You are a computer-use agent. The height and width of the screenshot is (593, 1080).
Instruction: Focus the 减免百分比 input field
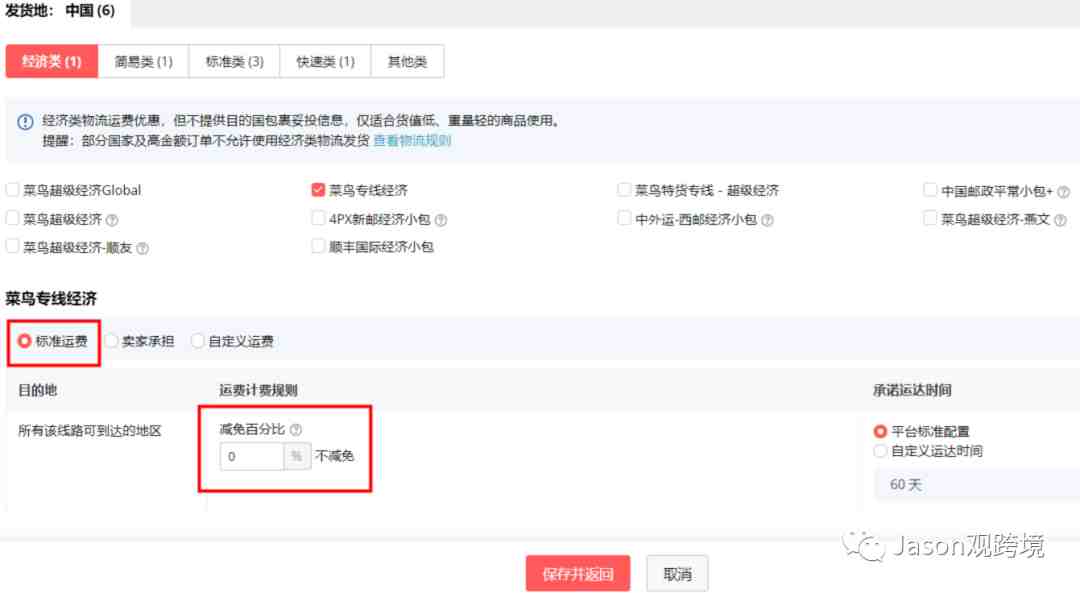point(252,457)
